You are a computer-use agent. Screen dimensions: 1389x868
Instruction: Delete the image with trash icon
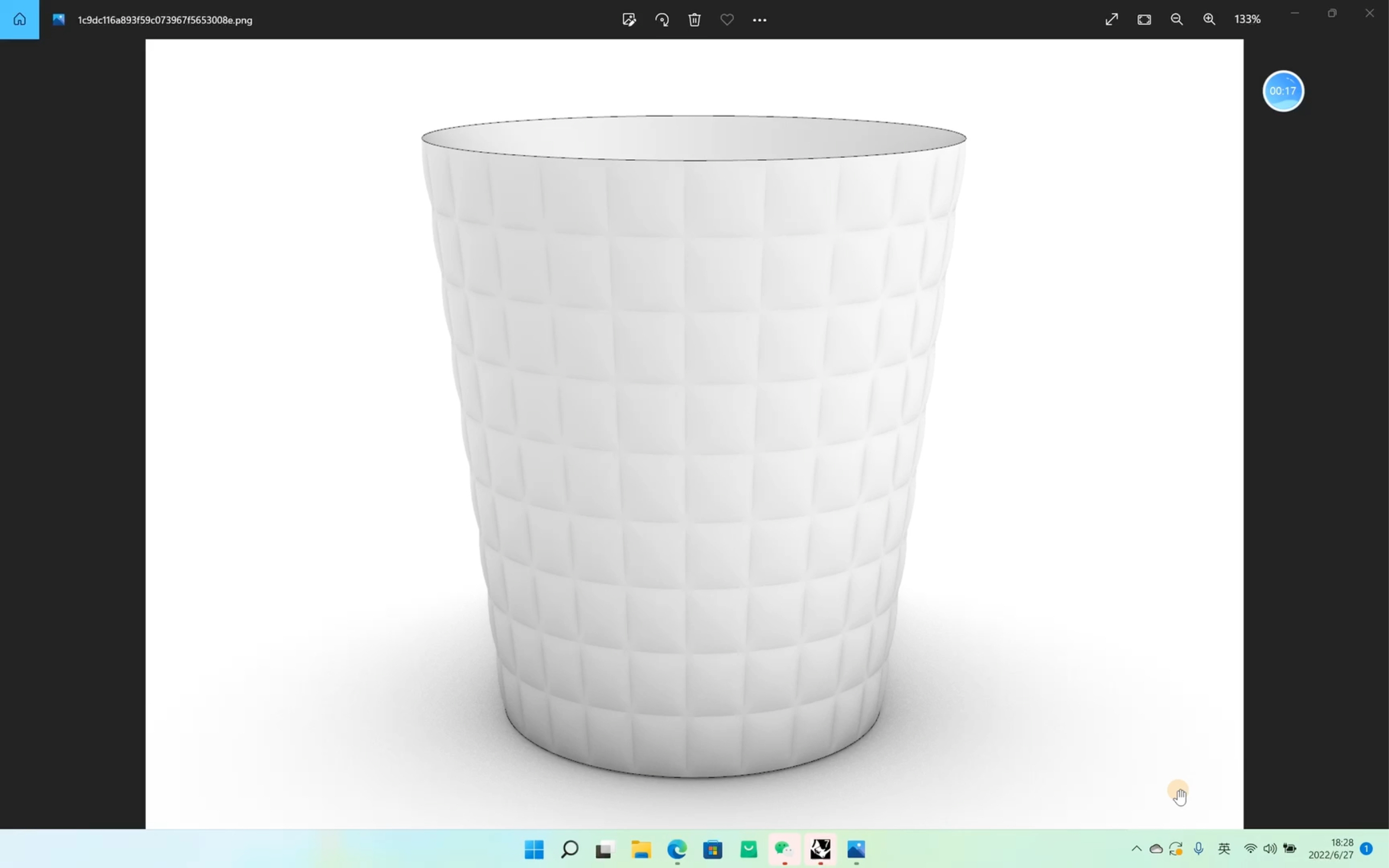[694, 20]
